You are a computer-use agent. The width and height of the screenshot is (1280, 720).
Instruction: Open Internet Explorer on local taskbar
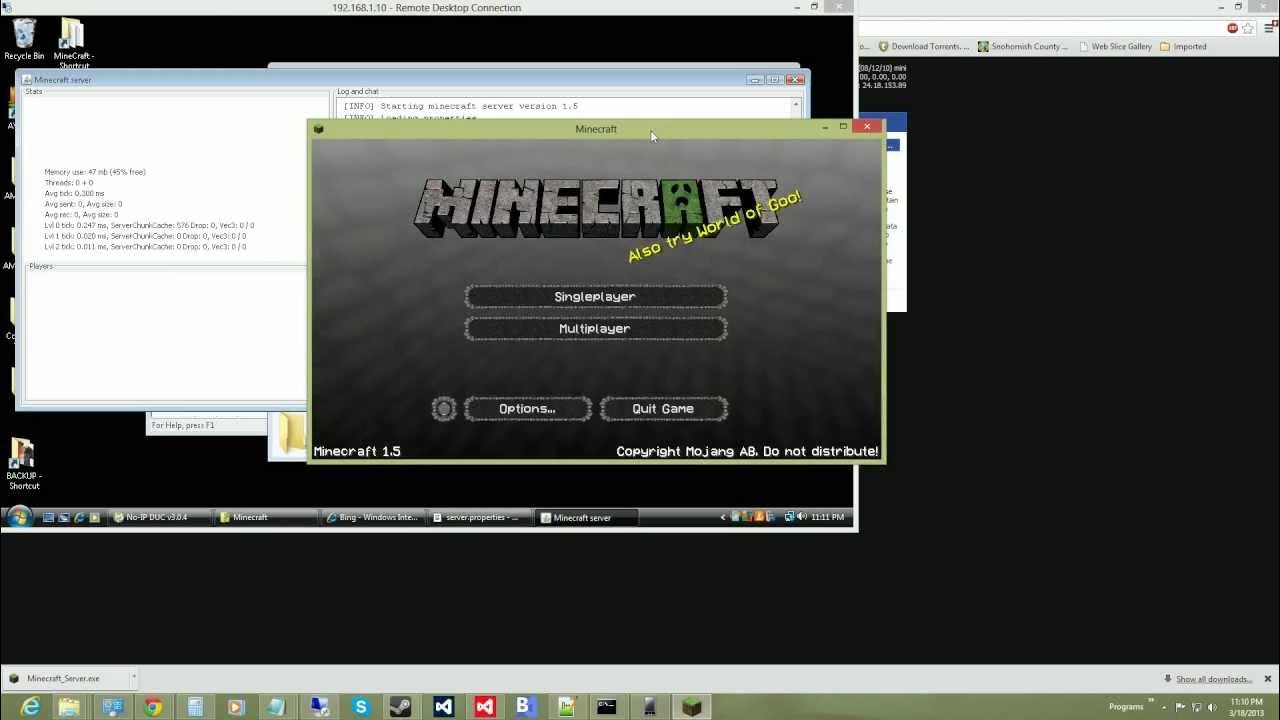pyautogui.click(x=30, y=707)
